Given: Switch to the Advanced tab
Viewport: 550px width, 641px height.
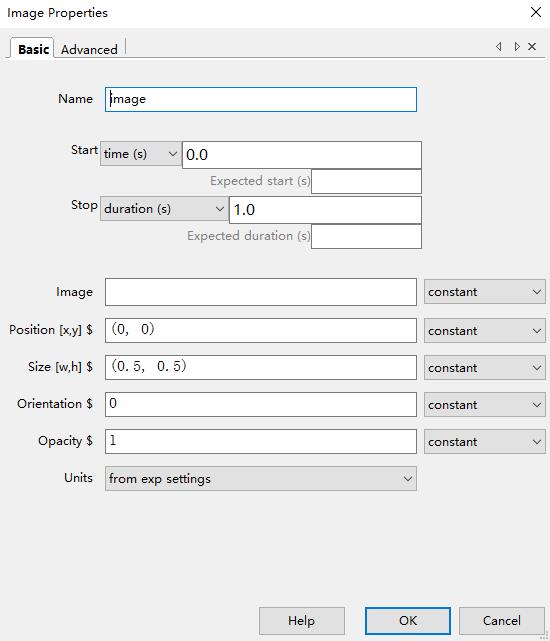Looking at the screenshot, I should click(x=89, y=49).
